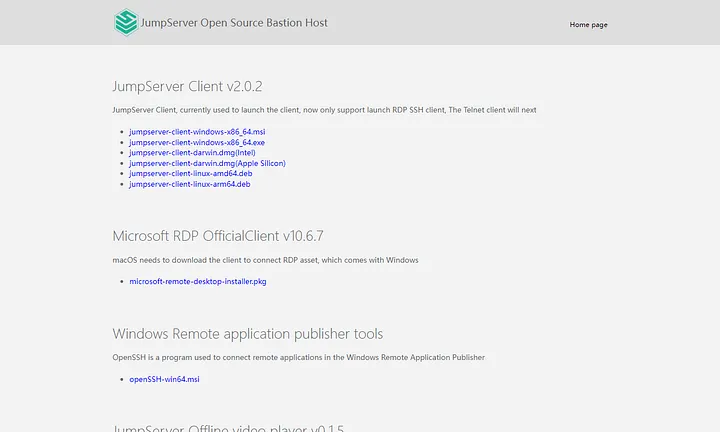Click the JumpServer logo icon
This screenshot has width=720, height=432.
coord(126,22)
